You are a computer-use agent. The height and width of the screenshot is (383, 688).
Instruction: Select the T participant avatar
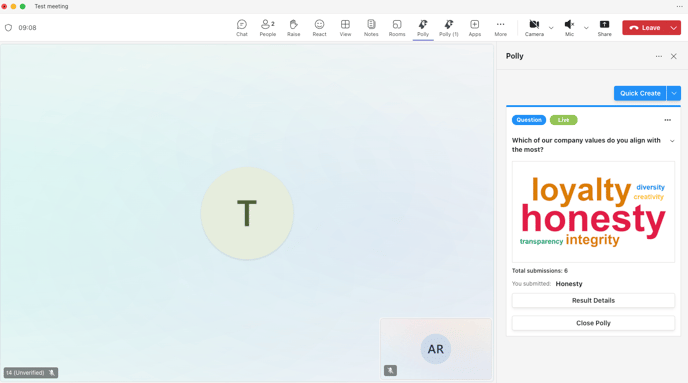(x=247, y=213)
